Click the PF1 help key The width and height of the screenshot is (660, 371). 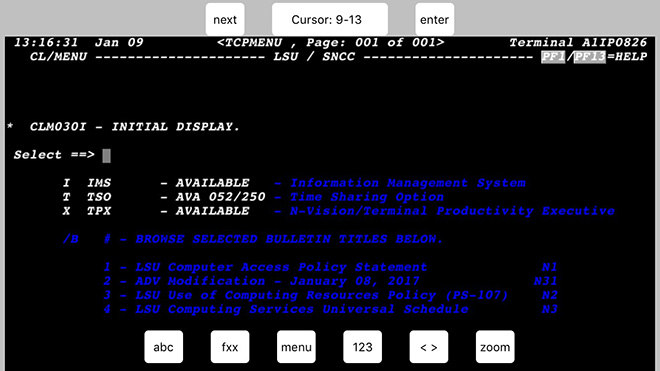pos(553,56)
